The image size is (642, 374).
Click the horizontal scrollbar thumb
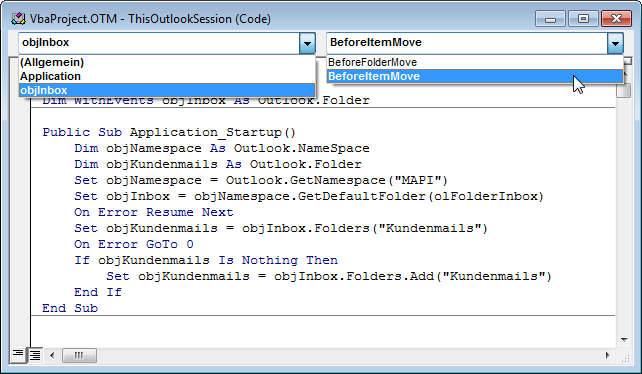point(79,355)
